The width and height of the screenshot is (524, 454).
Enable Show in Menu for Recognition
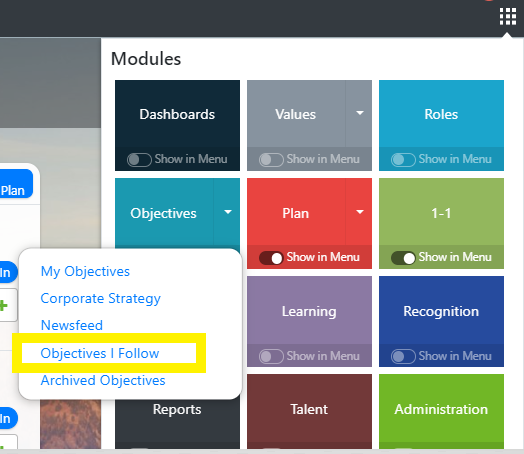(403, 356)
